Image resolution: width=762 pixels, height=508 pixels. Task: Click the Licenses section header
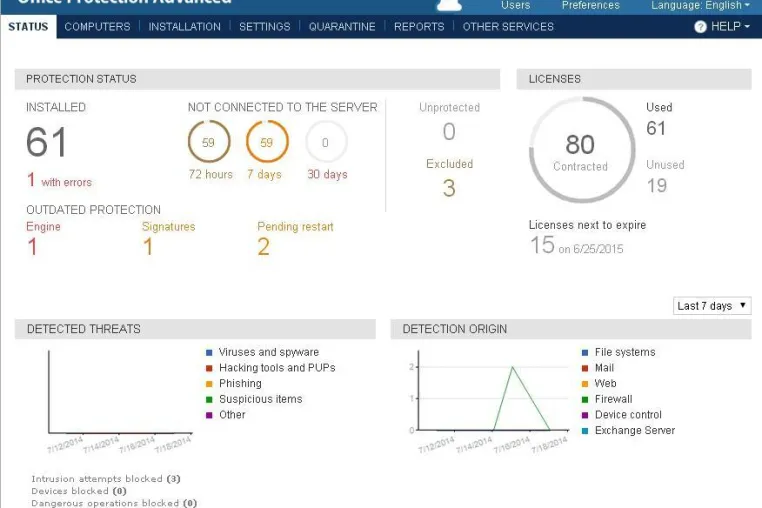(x=634, y=79)
